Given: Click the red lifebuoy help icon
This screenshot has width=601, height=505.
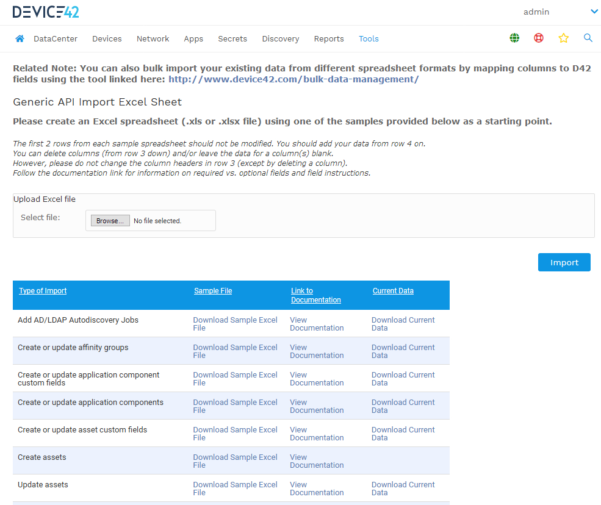Looking at the screenshot, I should click(539, 38).
